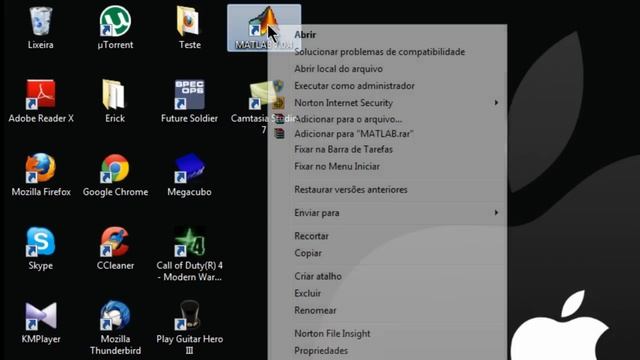The width and height of the screenshot is (640, 360).
Task: Select the Skype desktop shortcut
Action: [40, 248]
